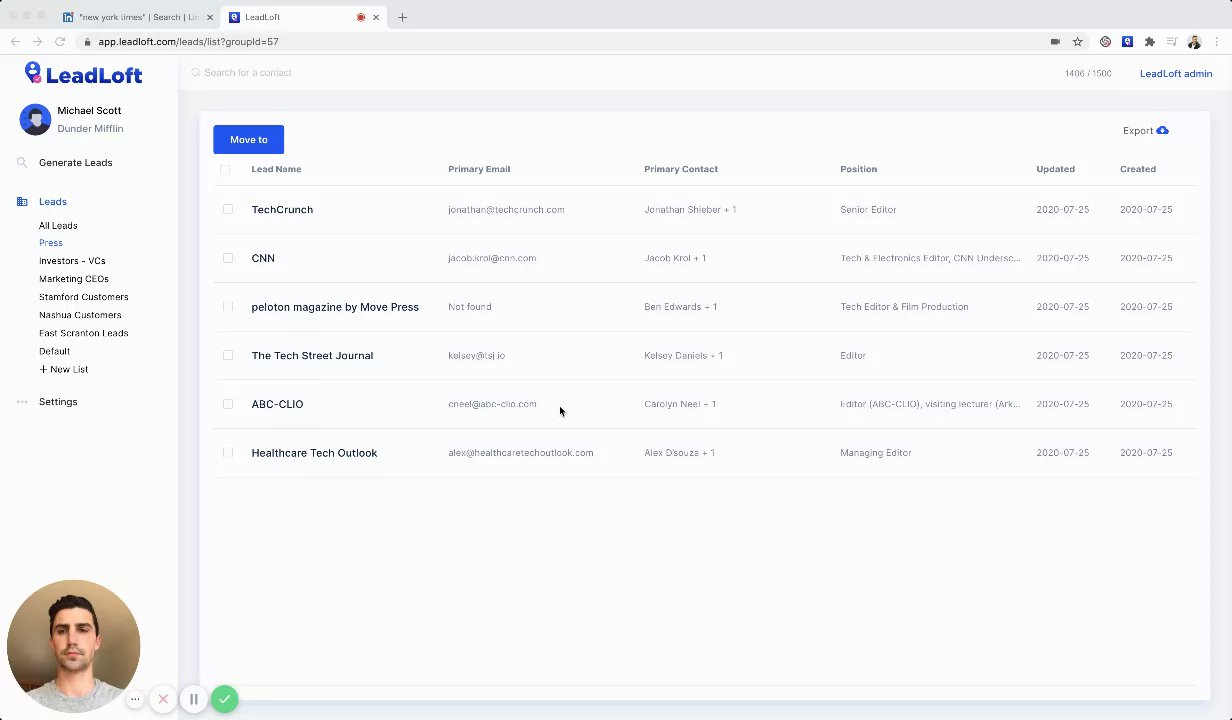Click the presenter webcam bubble
This screenshot has height=720, width=1232.
(x=73, y=646)
